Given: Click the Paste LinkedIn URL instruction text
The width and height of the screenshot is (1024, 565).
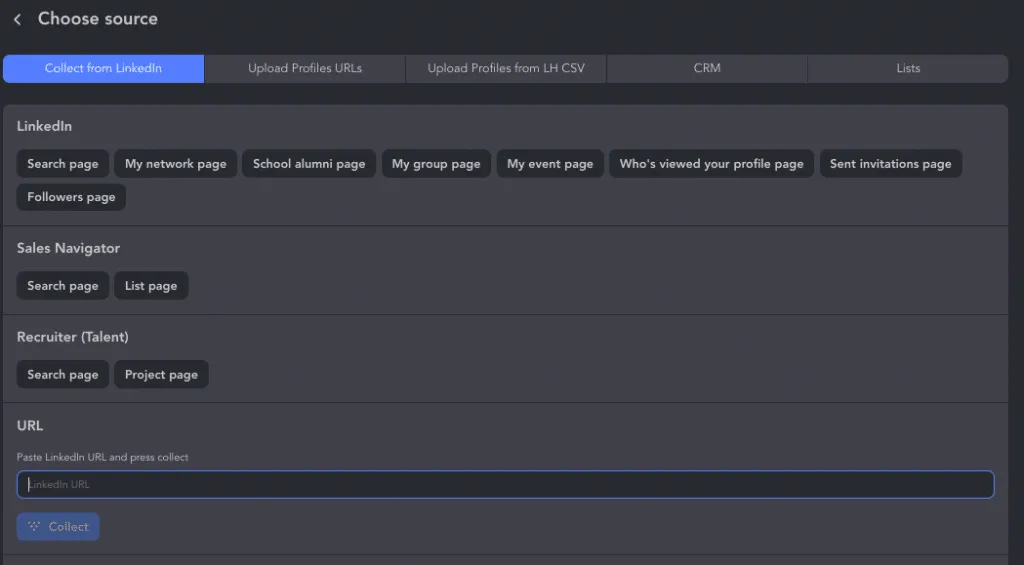Looking at the screenshot, I should click(103, 457).
